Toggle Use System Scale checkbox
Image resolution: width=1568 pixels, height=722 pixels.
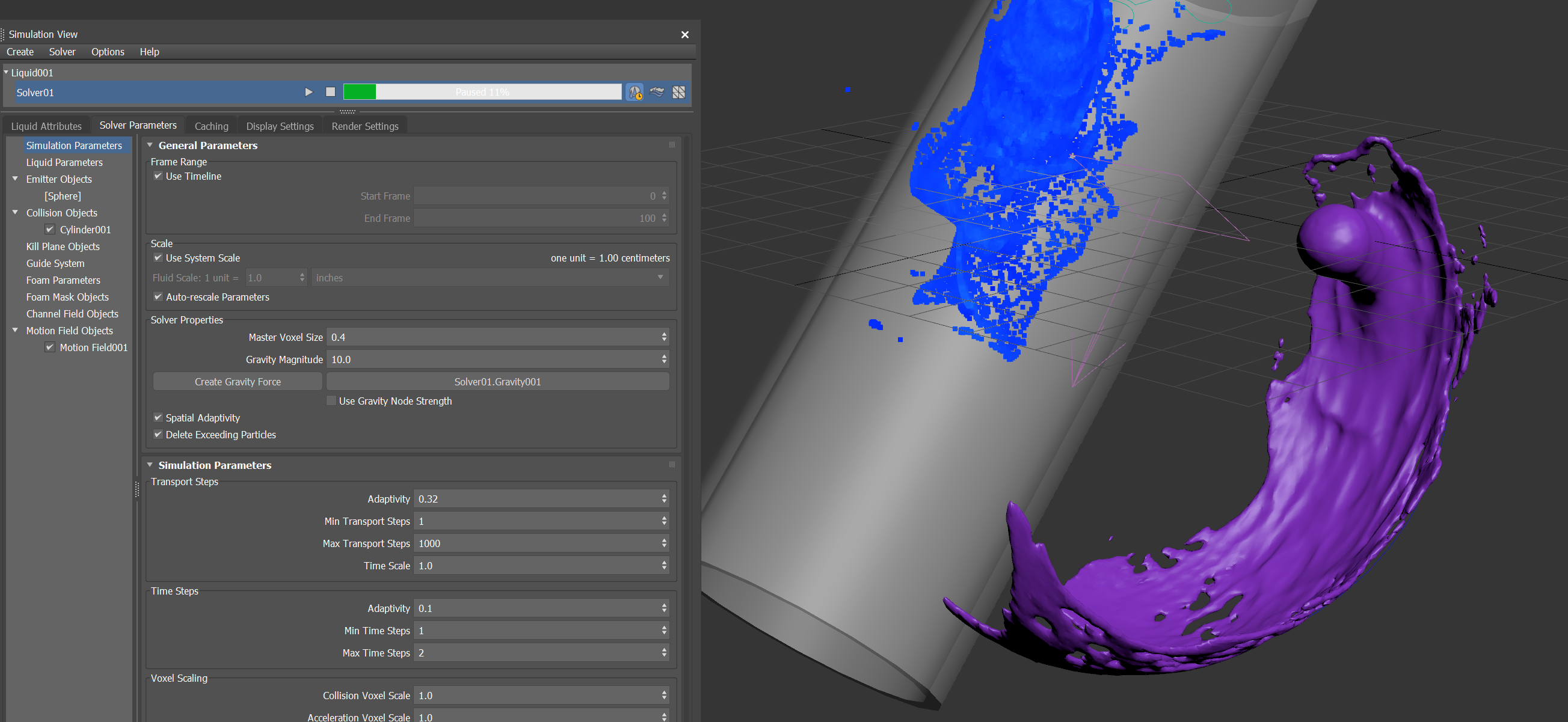click(158, 258)
